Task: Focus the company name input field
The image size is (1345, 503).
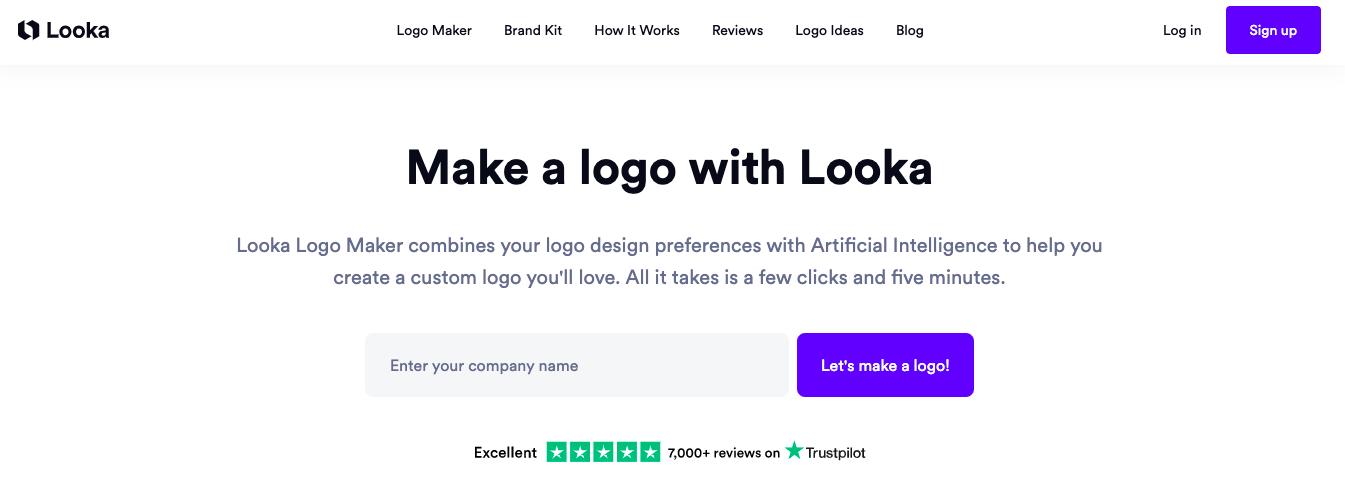Action: click(576, 365)
